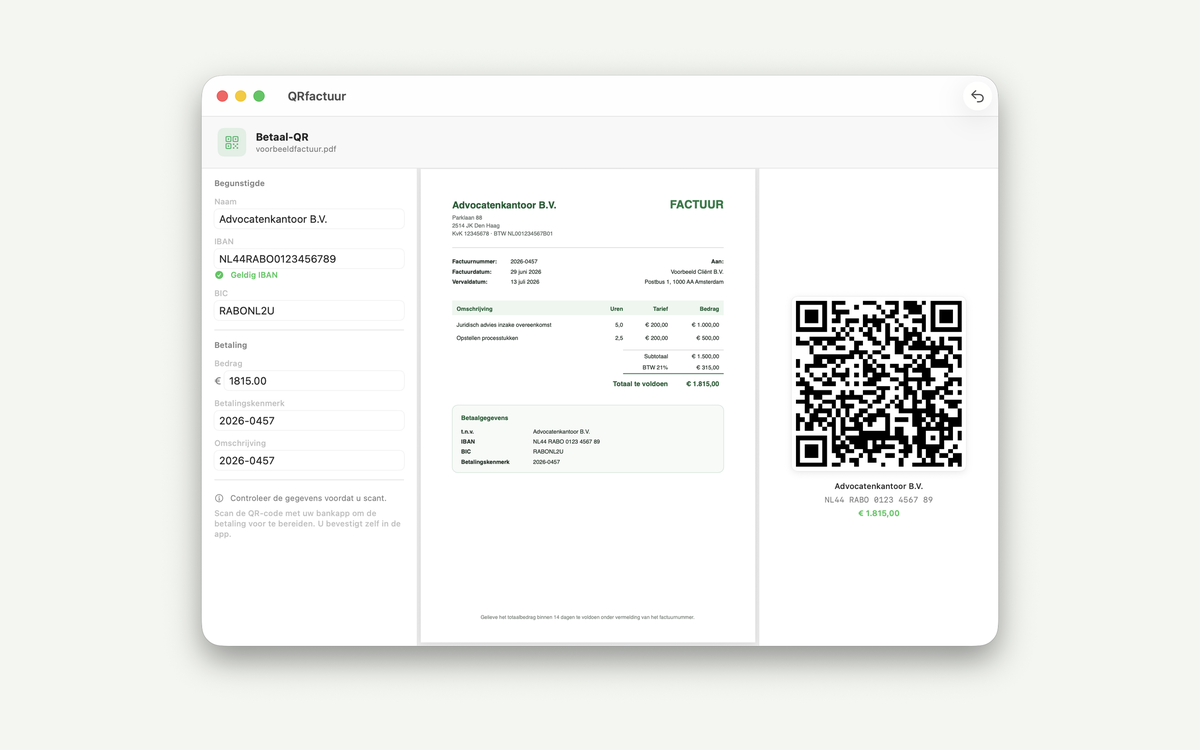This screenshot has height=750, width=1200.
Task: Click the euro sign before Bedrag field
Action: pyautogui.click(x=218, y=381)
